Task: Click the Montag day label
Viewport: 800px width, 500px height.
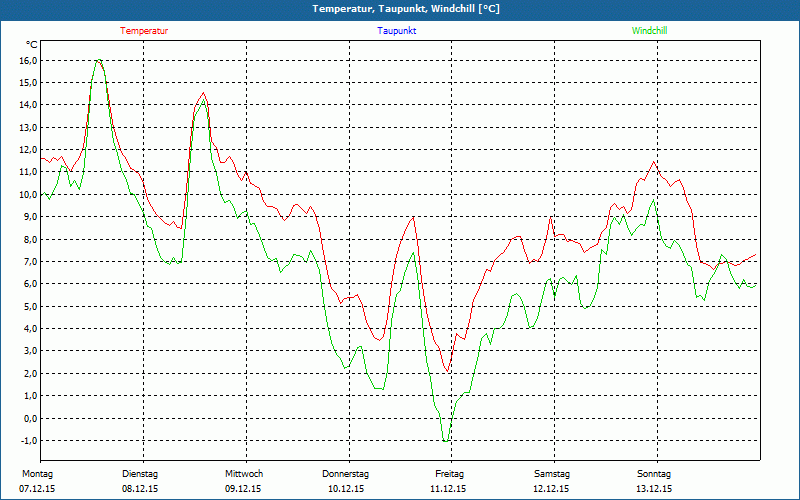Action: pos(37,474)
